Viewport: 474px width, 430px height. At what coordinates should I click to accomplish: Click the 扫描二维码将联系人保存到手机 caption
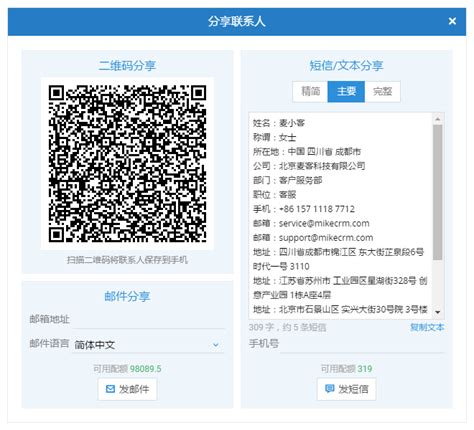click(127, 260)
